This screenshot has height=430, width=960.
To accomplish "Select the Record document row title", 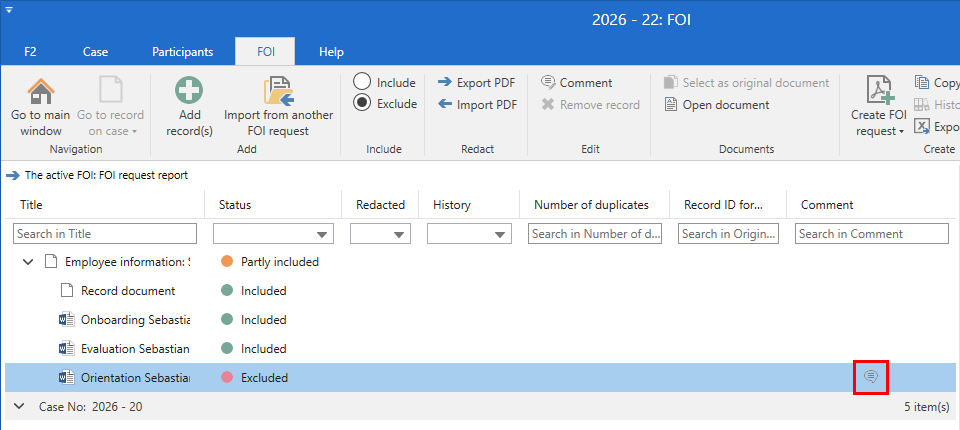I will [x=128, y=291].
